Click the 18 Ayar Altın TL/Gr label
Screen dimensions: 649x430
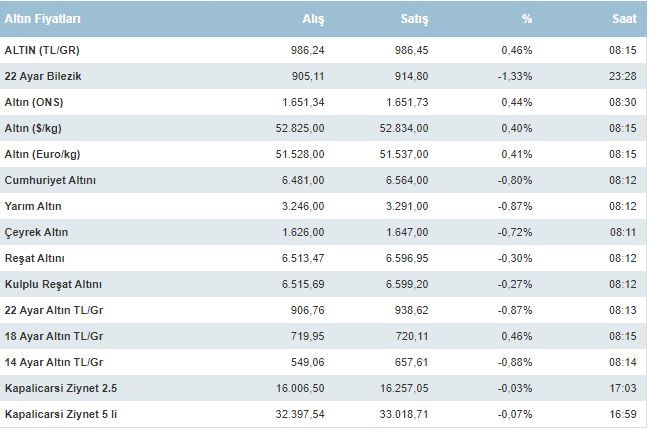tap(48, 335)
